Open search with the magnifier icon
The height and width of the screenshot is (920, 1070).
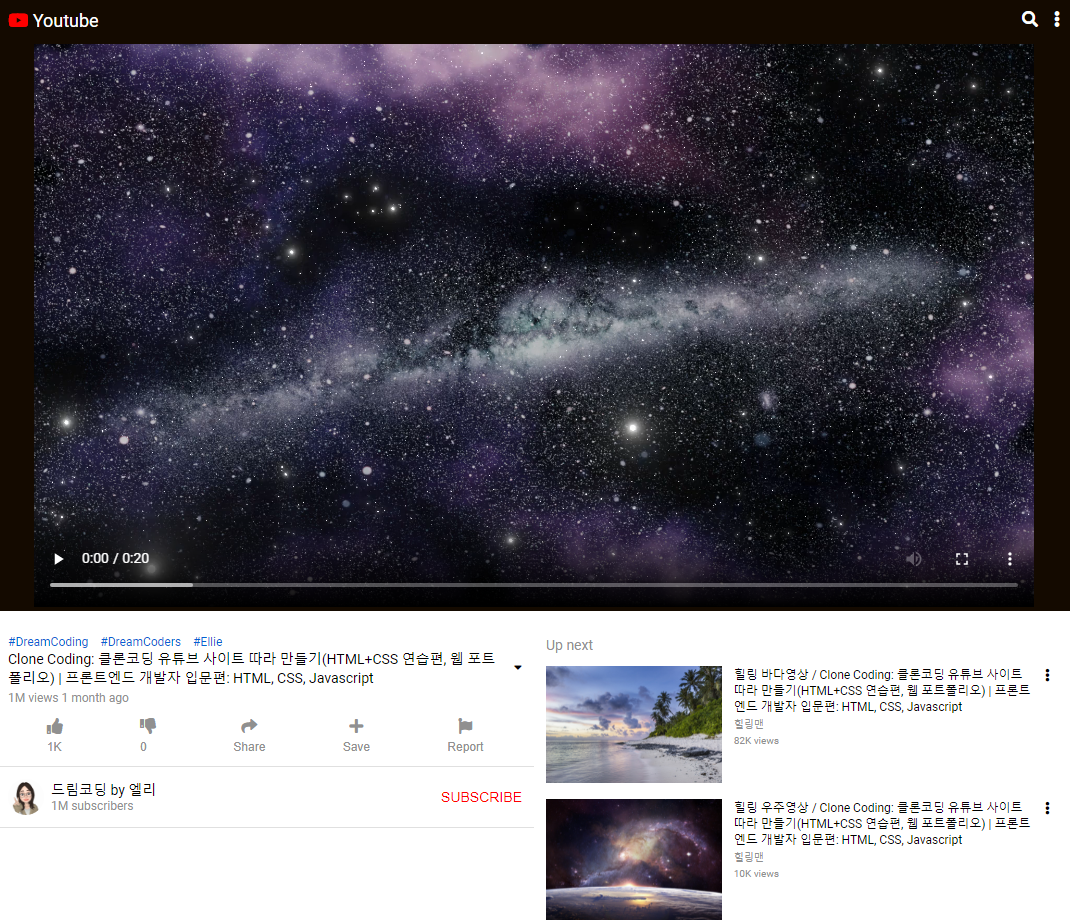click(1029, 19)
